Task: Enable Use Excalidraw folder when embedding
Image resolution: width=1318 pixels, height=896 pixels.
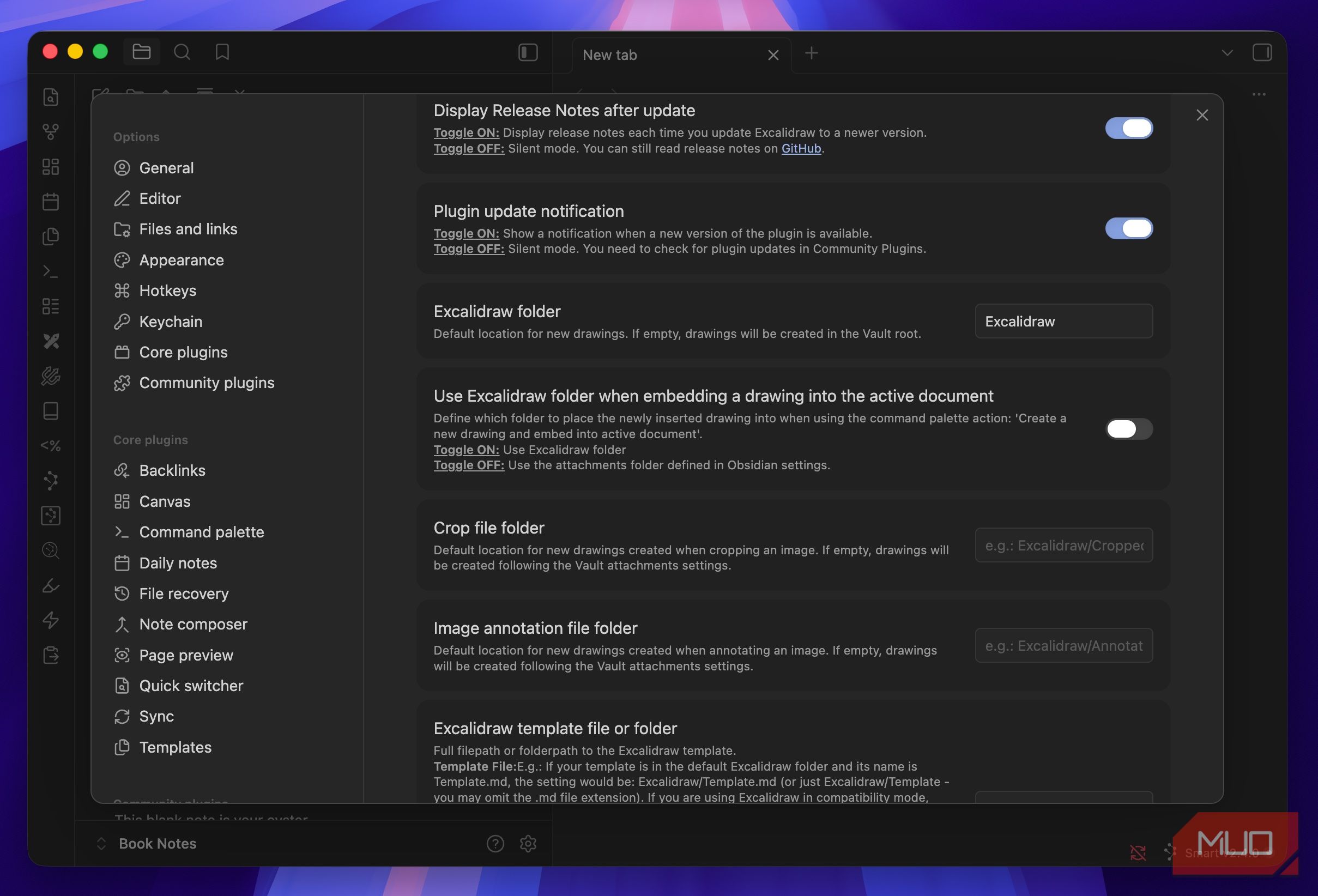Action: (x=1128, y=429)
